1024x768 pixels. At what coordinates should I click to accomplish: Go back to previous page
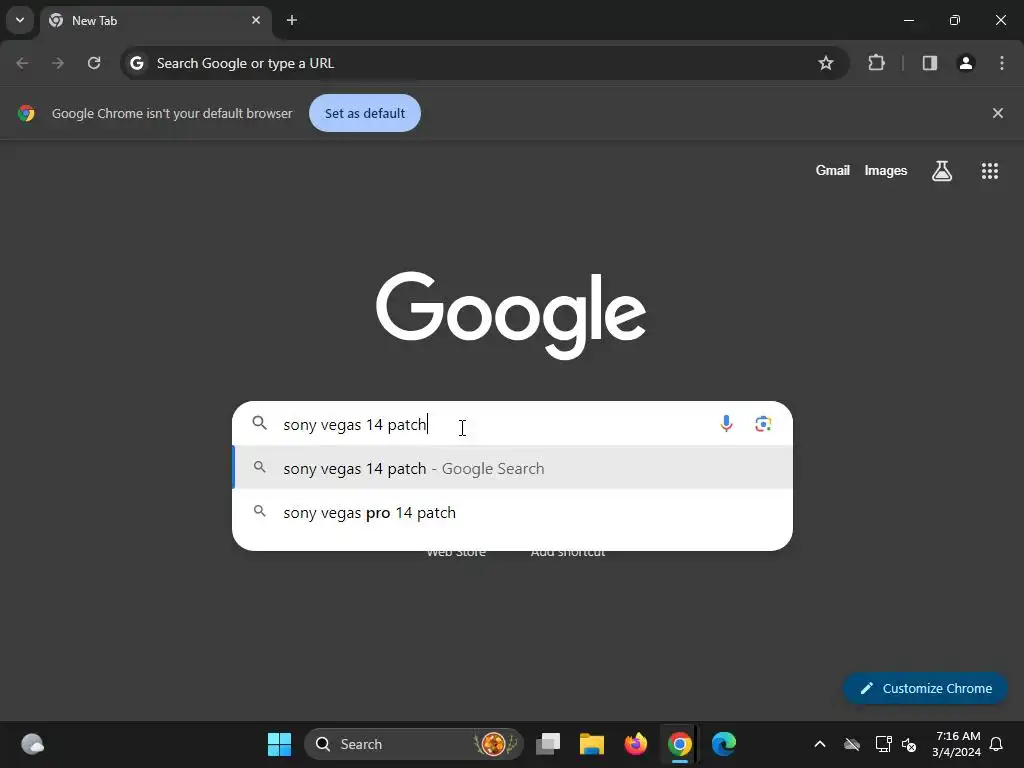pos(22,63)
